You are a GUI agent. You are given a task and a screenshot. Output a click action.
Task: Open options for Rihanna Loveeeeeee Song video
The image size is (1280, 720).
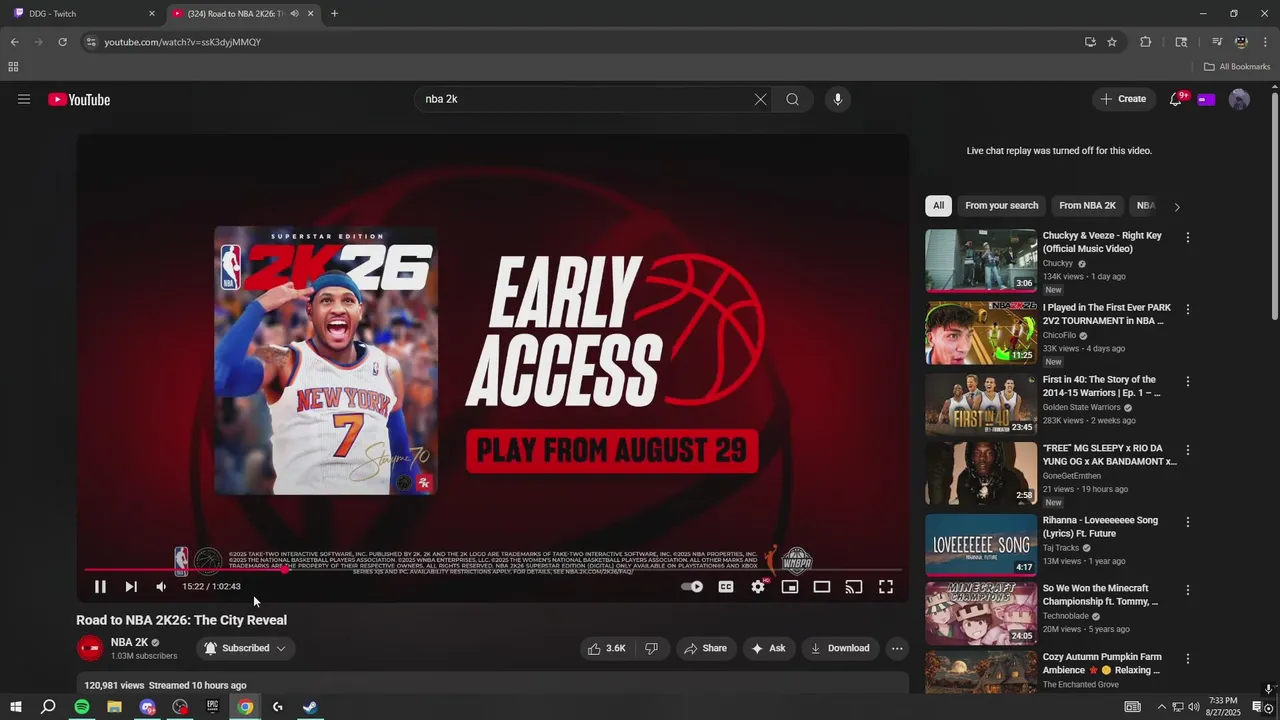pos(1188,522)
